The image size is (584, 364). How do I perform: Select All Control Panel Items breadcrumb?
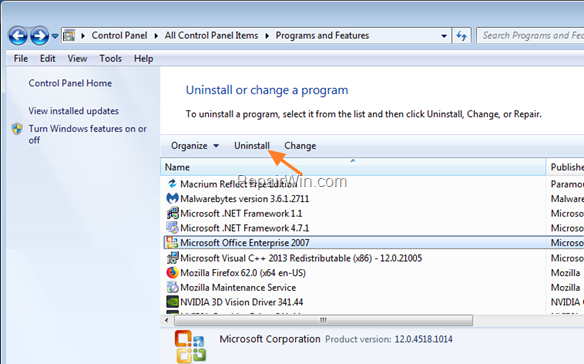point(211,35)
